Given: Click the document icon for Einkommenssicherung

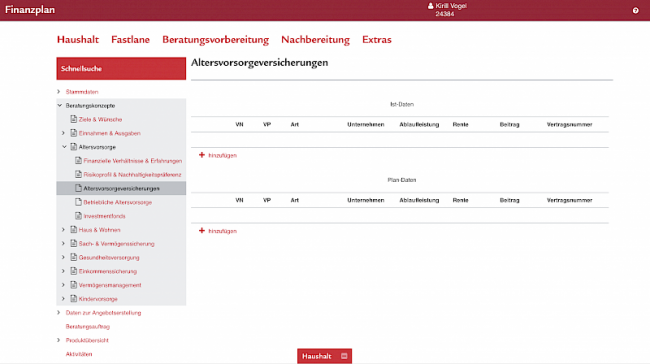Looking at the screenshot, I should (74, 271).
